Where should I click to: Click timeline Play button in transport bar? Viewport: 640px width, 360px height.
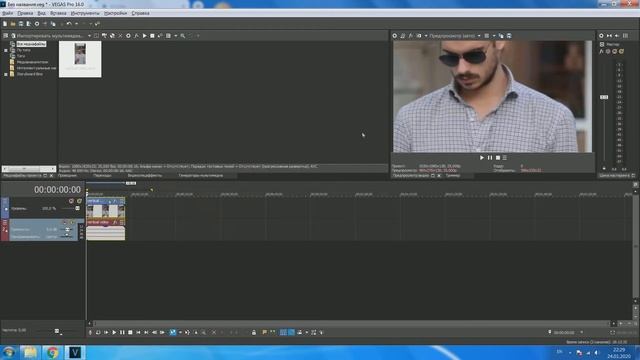click(x=114, y=333)
